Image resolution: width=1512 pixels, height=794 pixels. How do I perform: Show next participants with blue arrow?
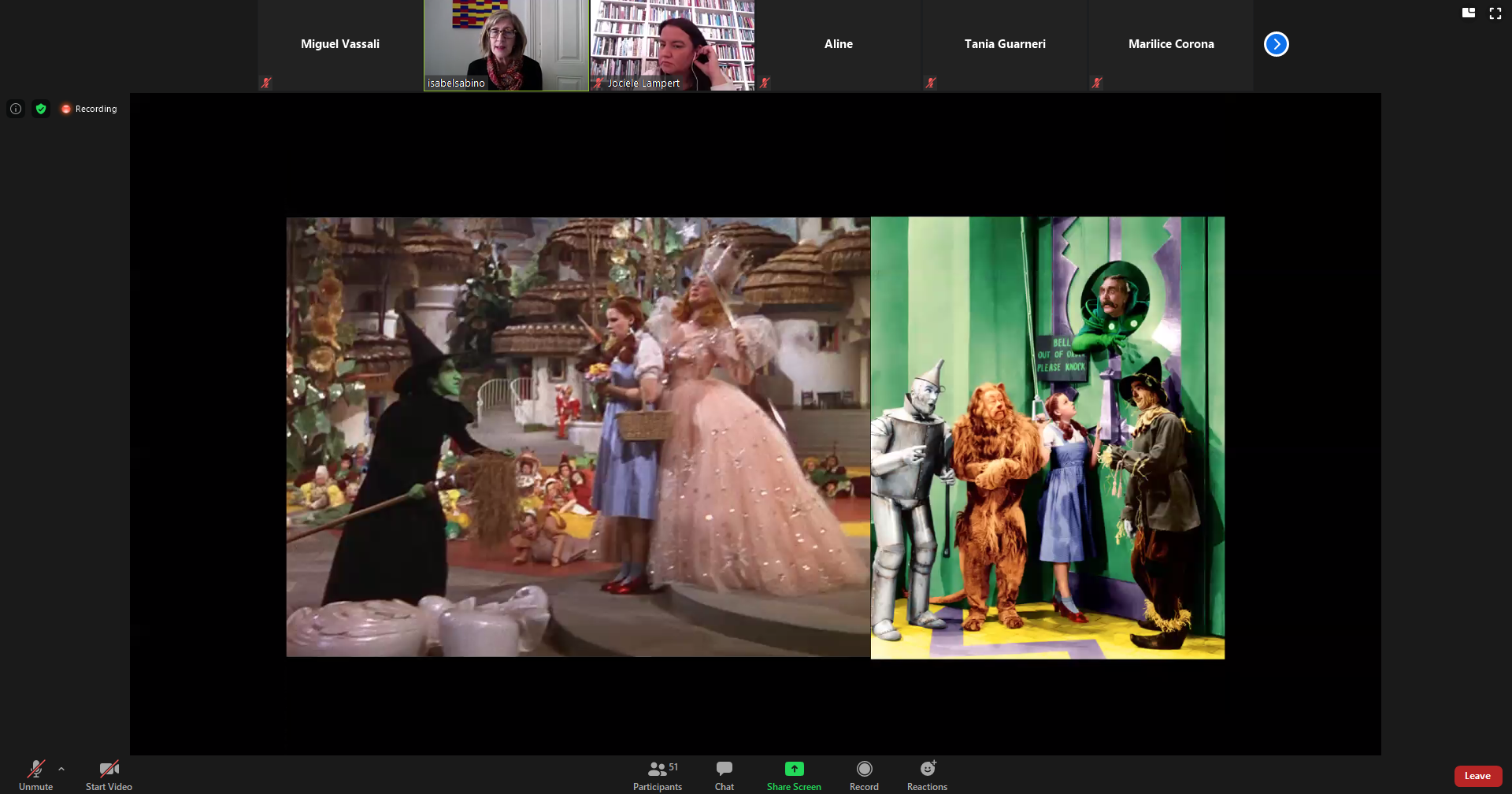pyautogui.click(x=1276, y=44)
